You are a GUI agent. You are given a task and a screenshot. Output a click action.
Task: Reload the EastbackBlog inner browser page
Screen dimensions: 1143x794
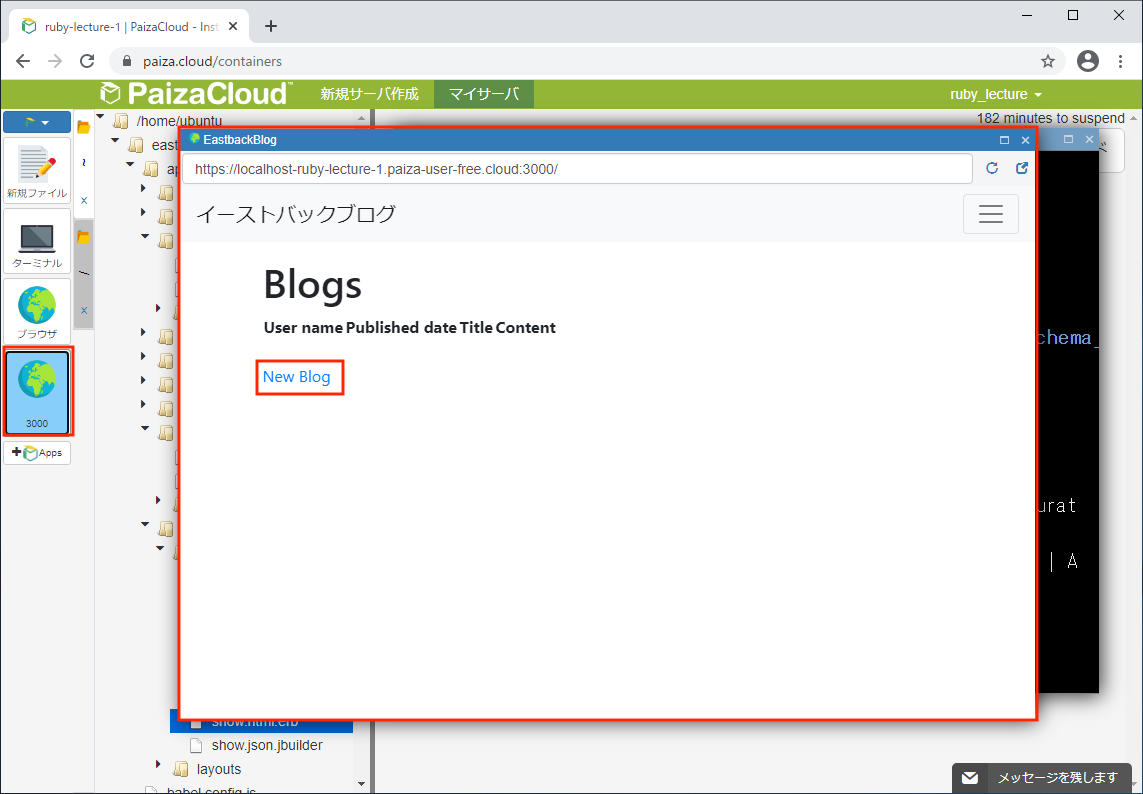tap(992, 169)
